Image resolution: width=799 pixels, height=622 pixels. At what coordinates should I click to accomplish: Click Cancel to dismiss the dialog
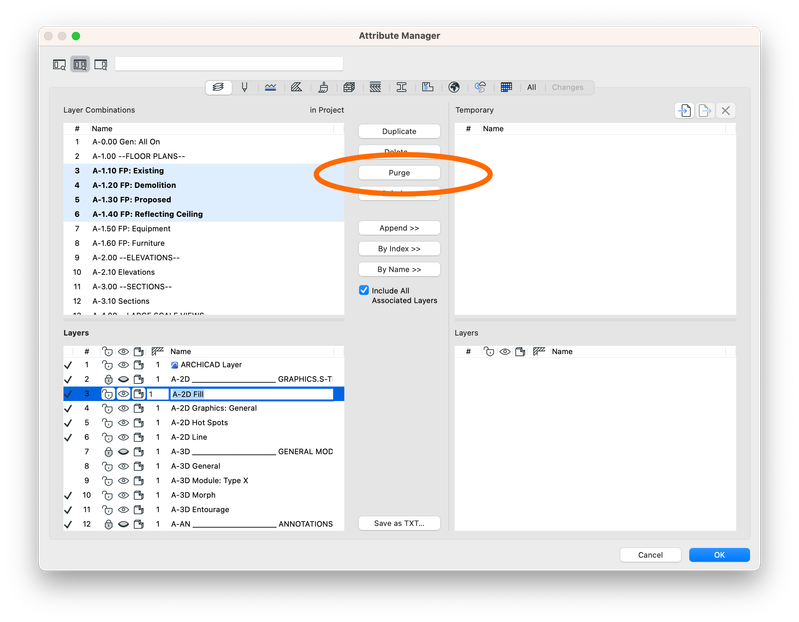pyautogui.click(x=650, y=555)
